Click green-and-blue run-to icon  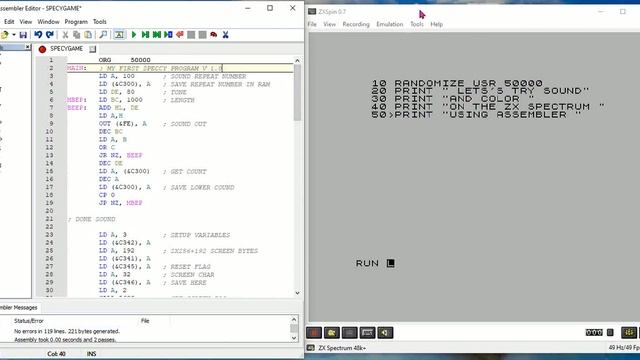[x=168, y=35]
